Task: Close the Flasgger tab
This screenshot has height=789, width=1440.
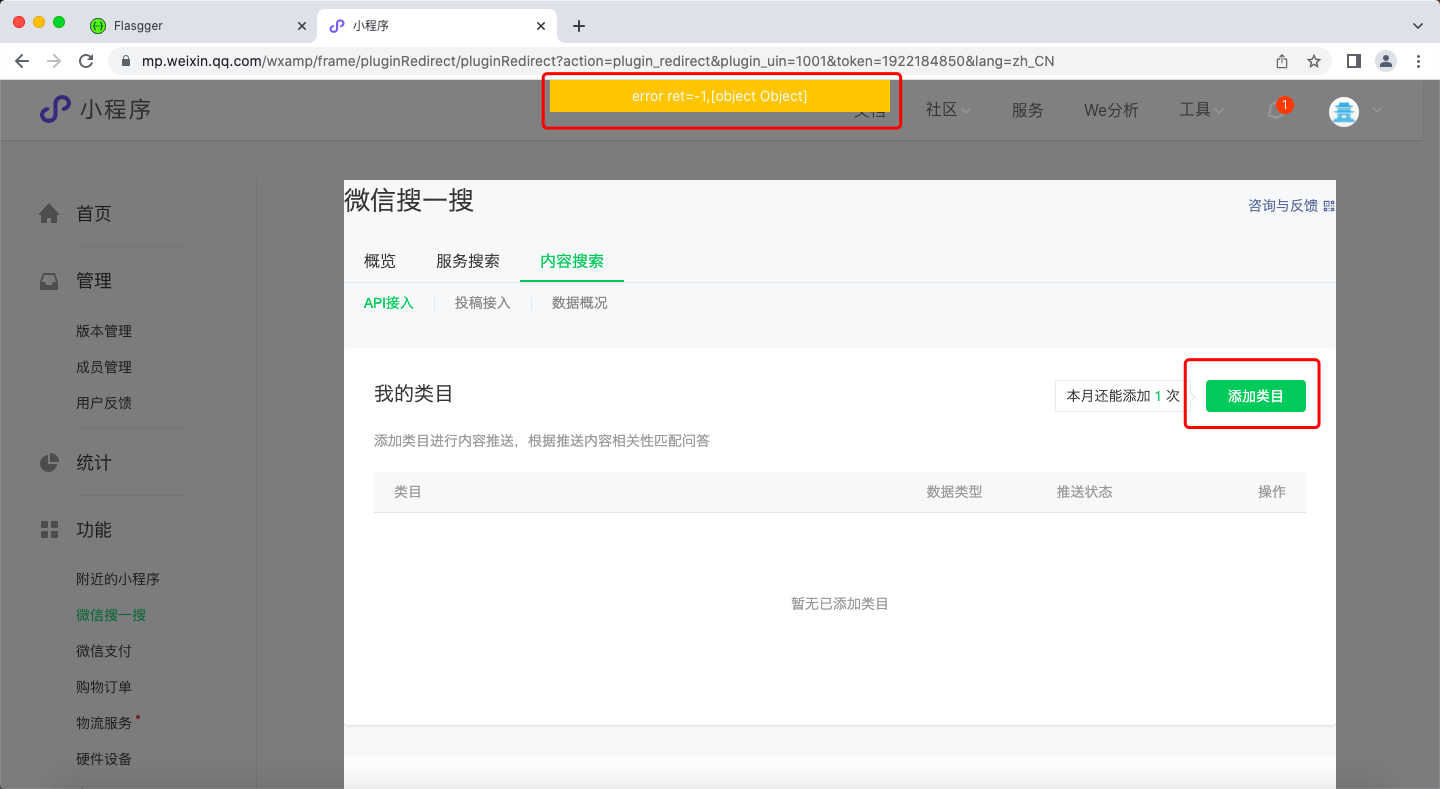Action: (301, 26)
